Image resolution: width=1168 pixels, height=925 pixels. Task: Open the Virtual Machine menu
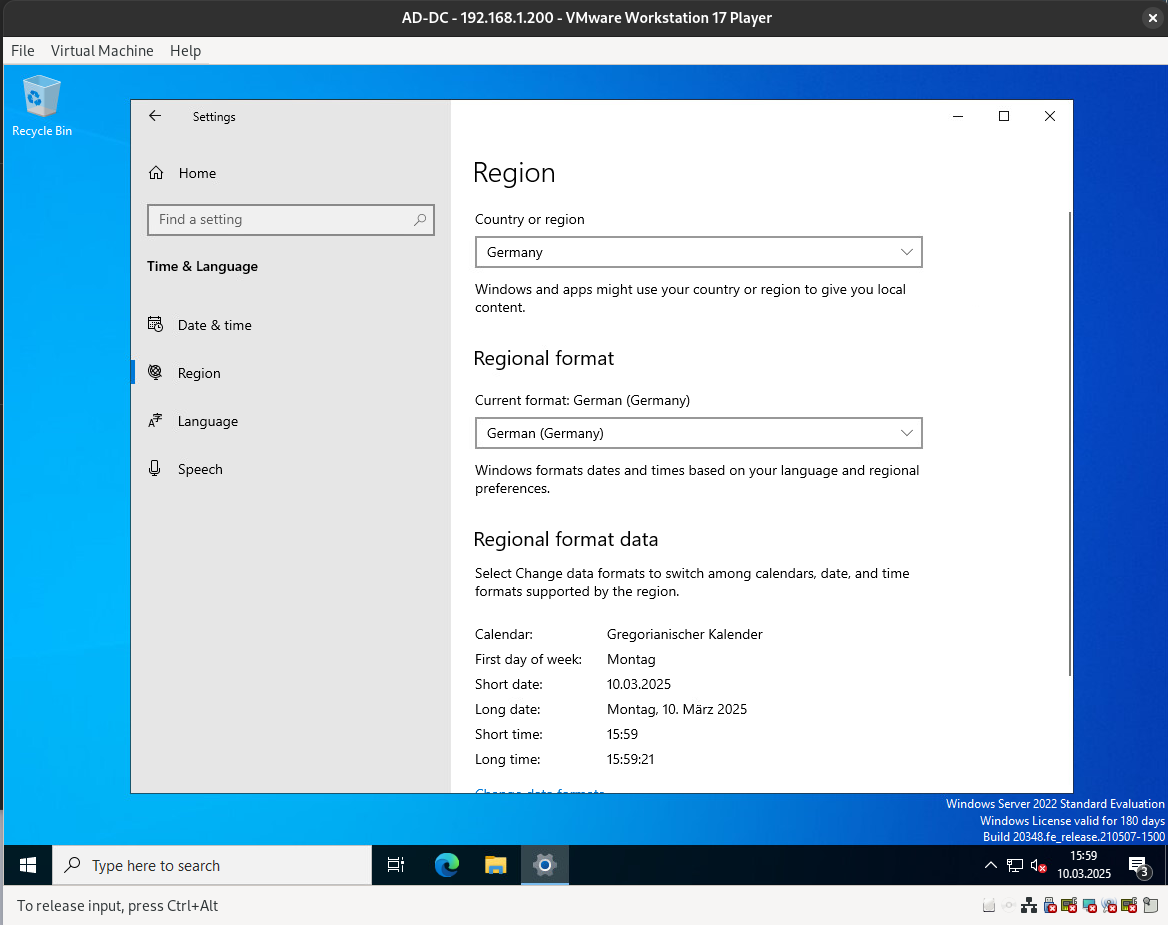tap(102, 50)
